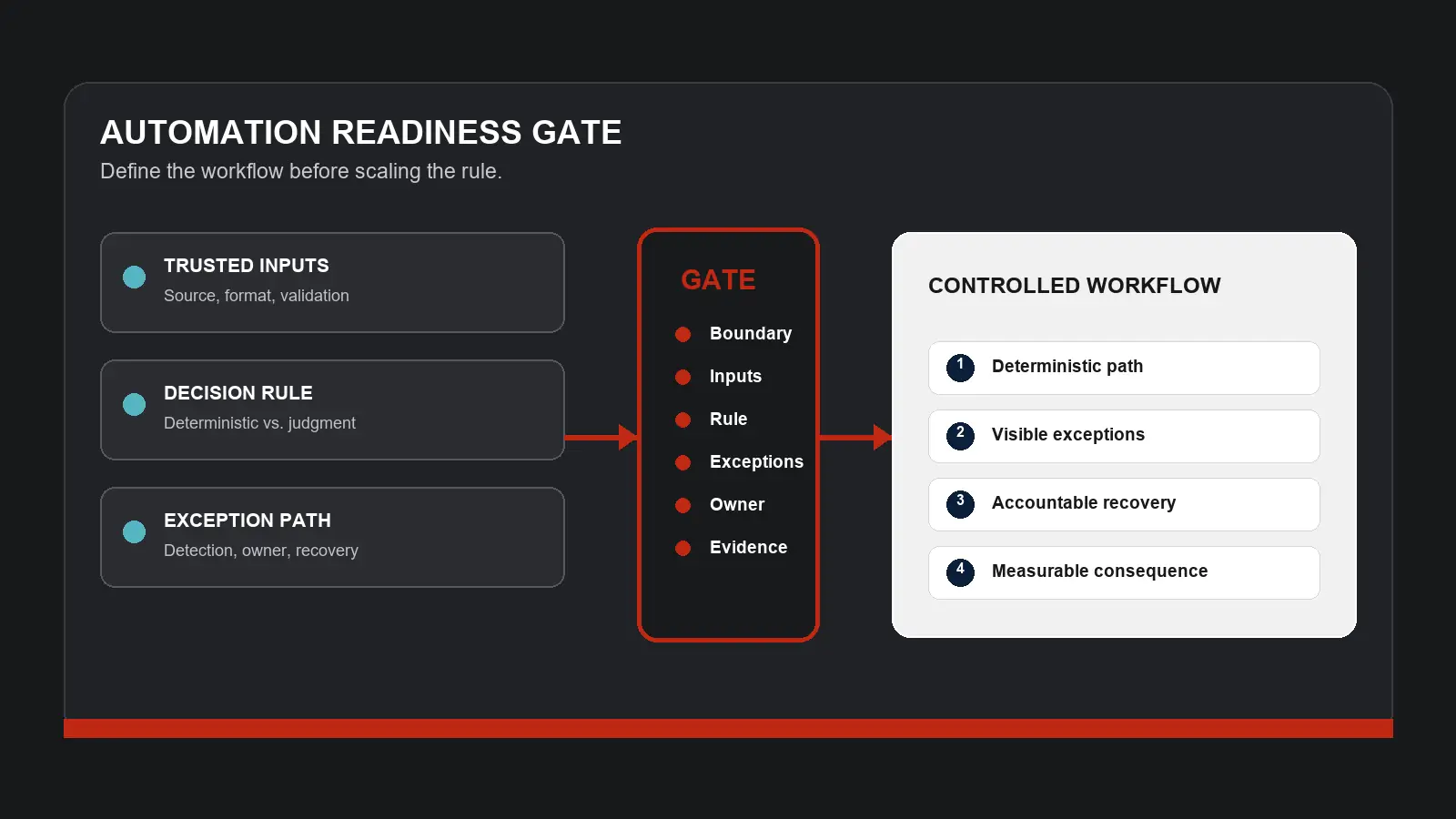Select the number 3 badge for Accountable recovery
1456x819 pixels.
960,504
